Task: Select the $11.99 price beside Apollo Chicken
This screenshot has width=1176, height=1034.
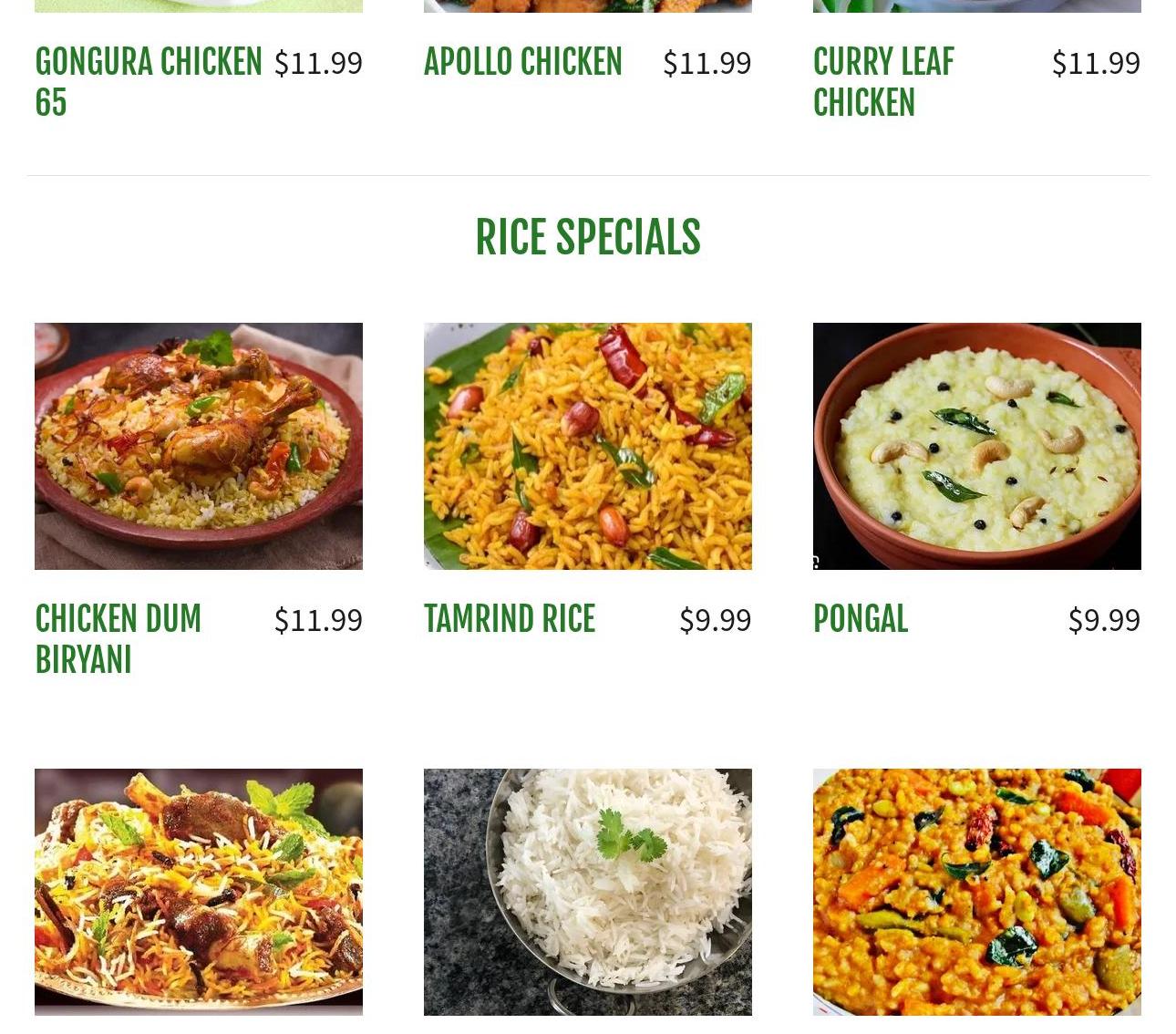Action: [707, 63]
